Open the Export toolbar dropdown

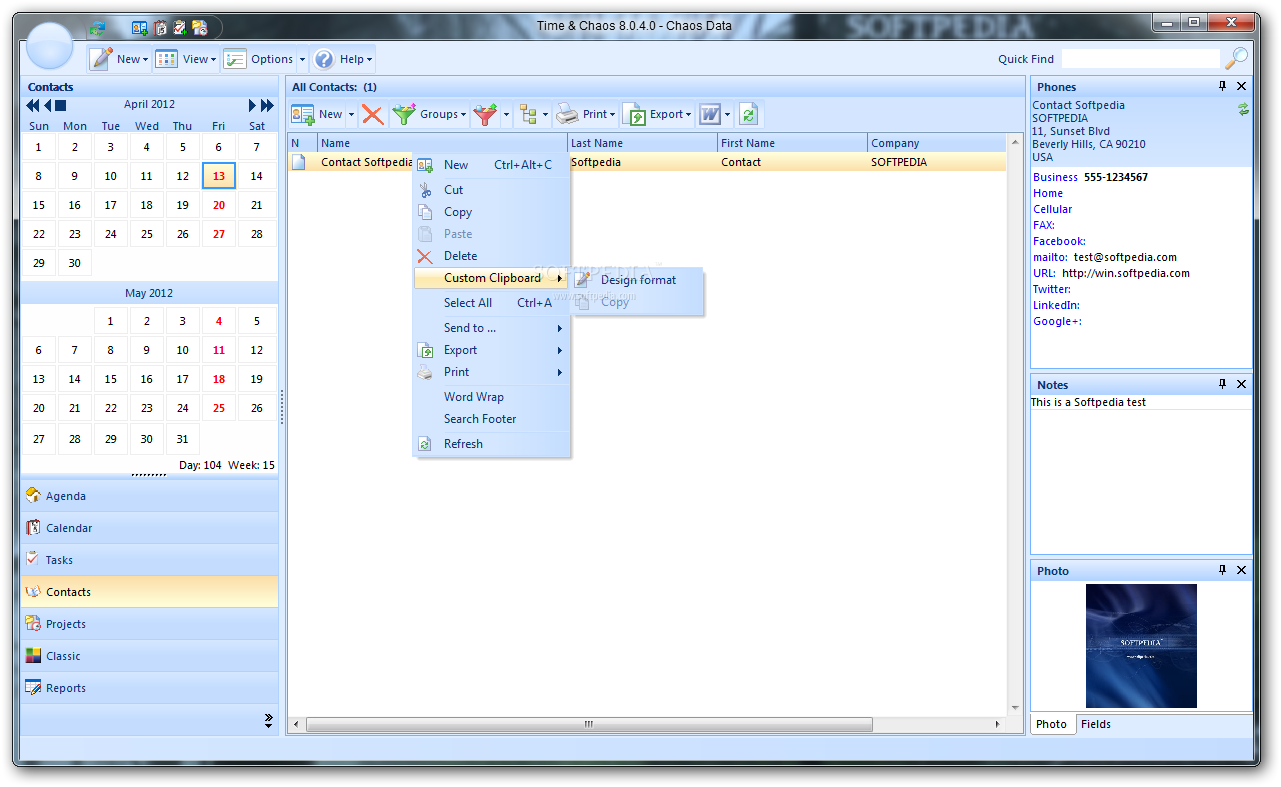coord(658,114)
